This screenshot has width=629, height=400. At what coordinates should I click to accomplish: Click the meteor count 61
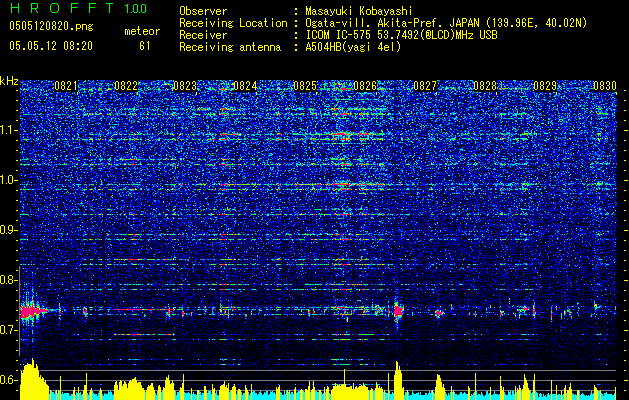pyautogui.click(x=144, y=46)
